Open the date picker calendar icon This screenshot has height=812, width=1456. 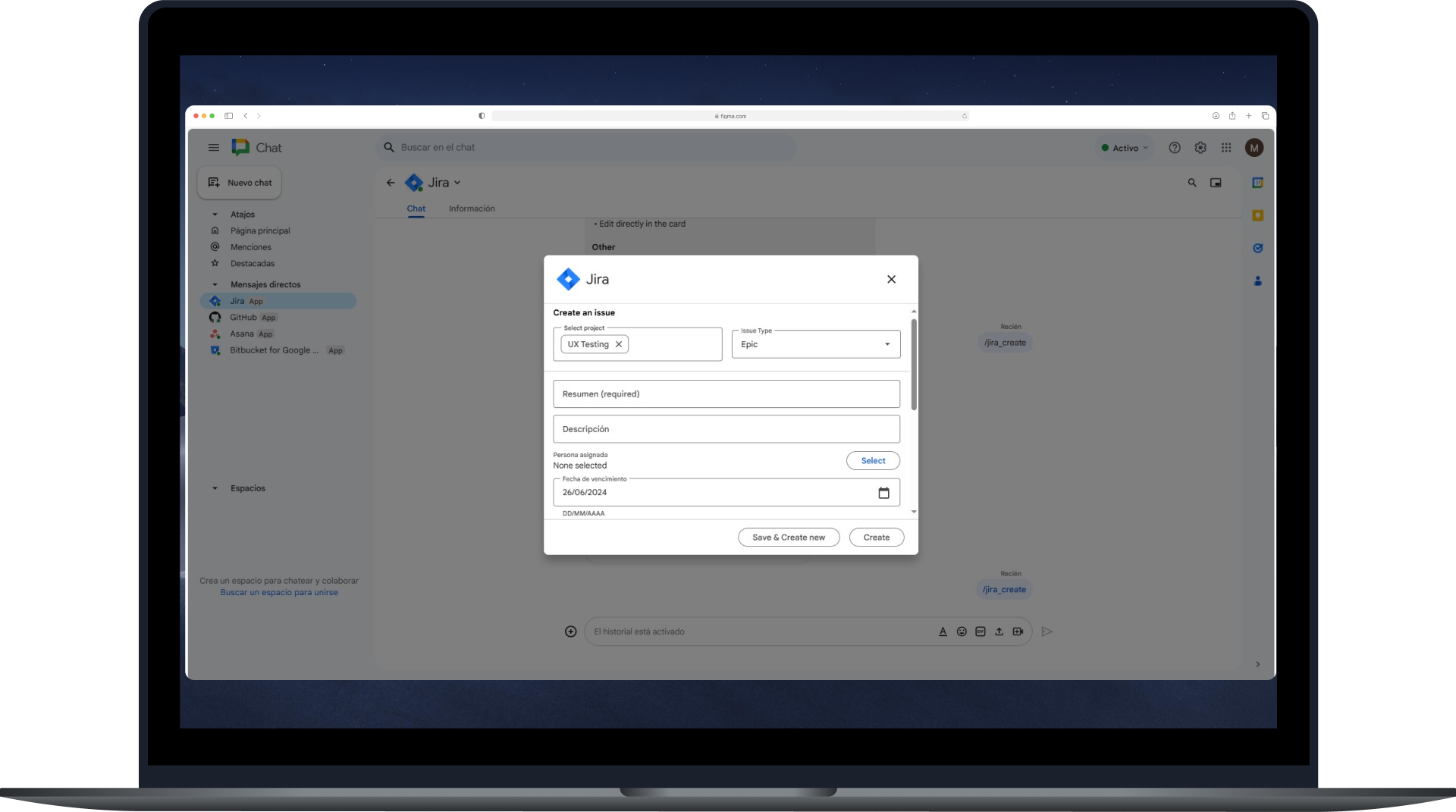[x=883, y=493]
